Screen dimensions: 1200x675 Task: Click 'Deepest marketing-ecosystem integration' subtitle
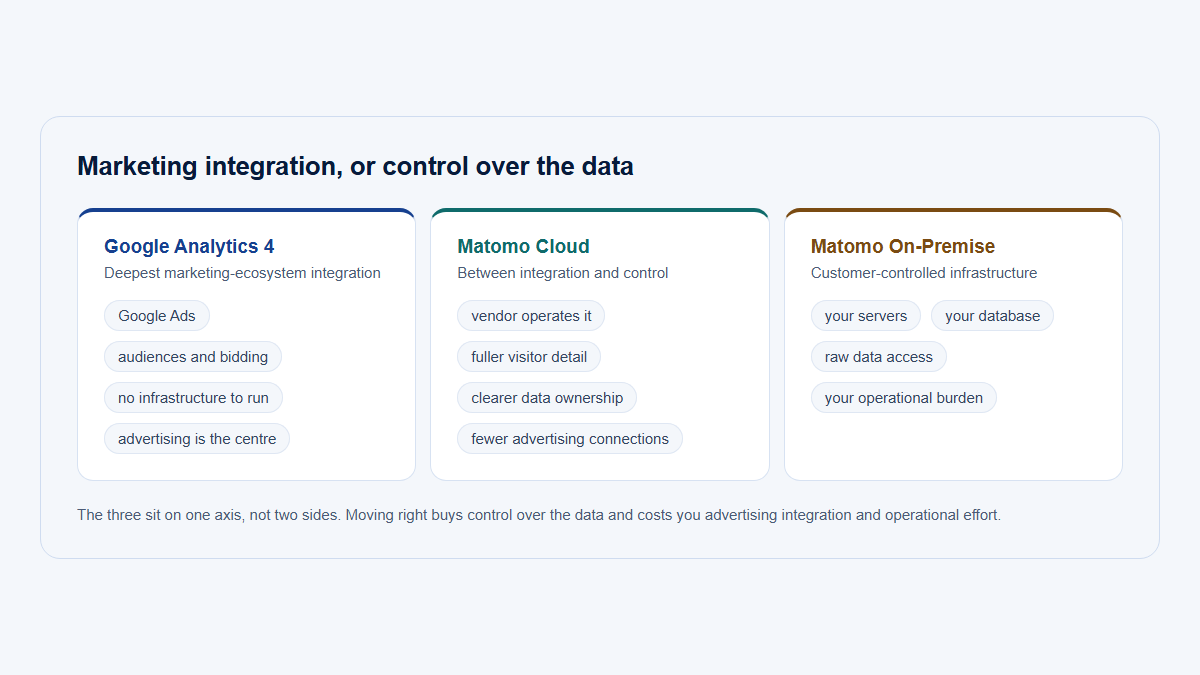pyautogui.click(x=242, y=273)
